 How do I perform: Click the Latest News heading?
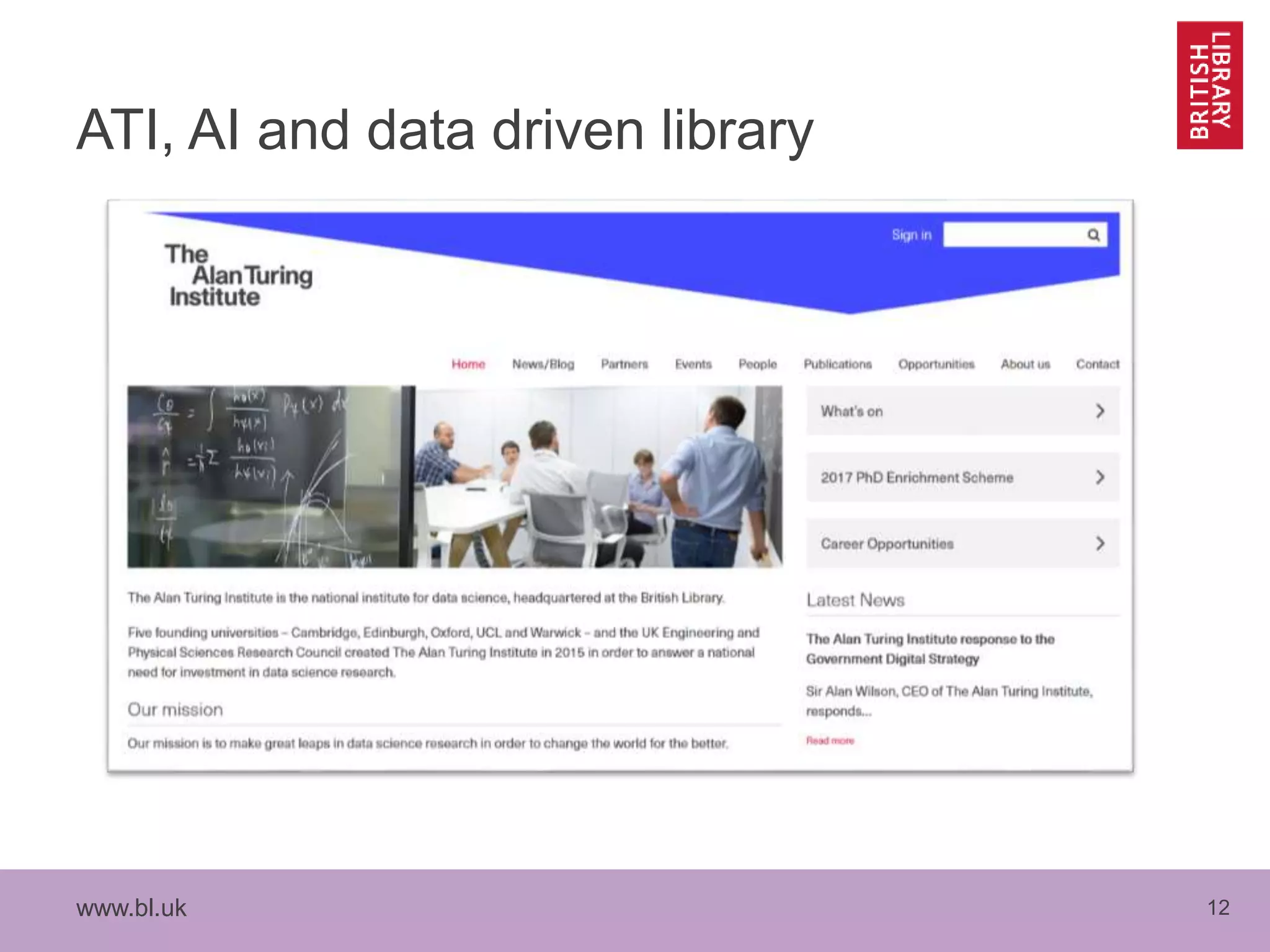pyautogui.click(x=856, y=600)
